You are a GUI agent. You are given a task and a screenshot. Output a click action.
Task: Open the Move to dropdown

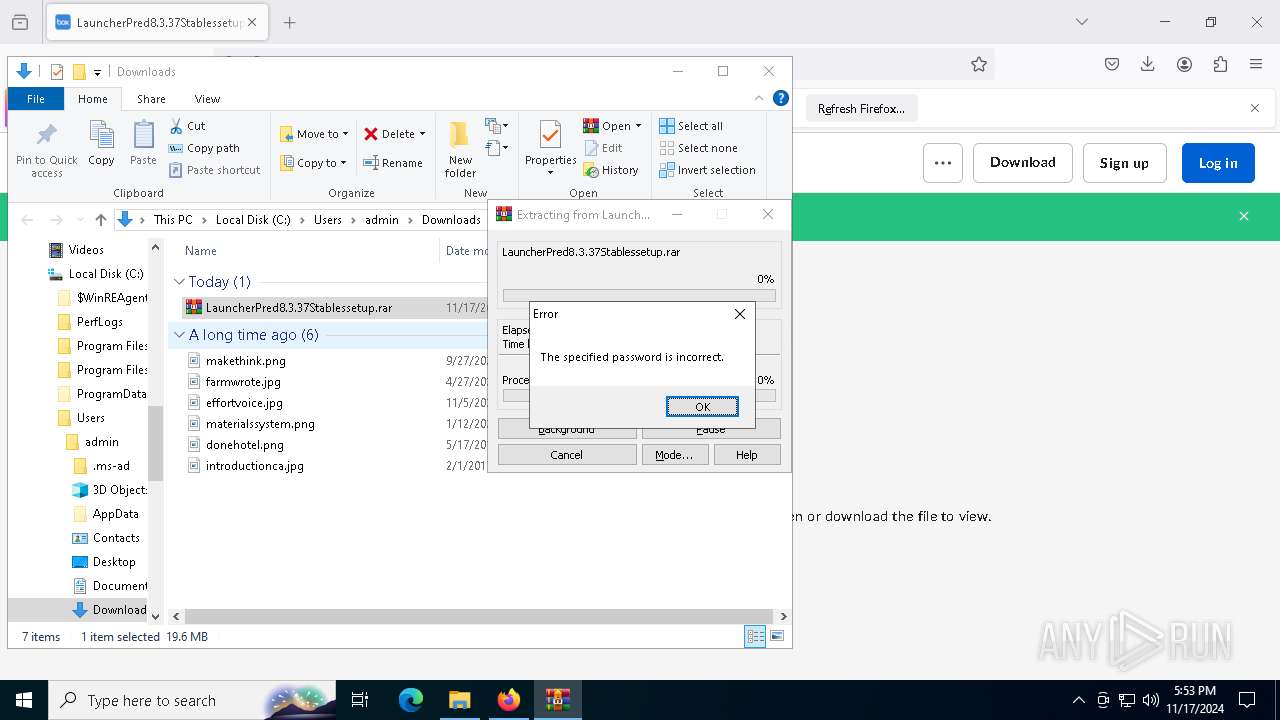pyautogui.click(x=314, y=134)
